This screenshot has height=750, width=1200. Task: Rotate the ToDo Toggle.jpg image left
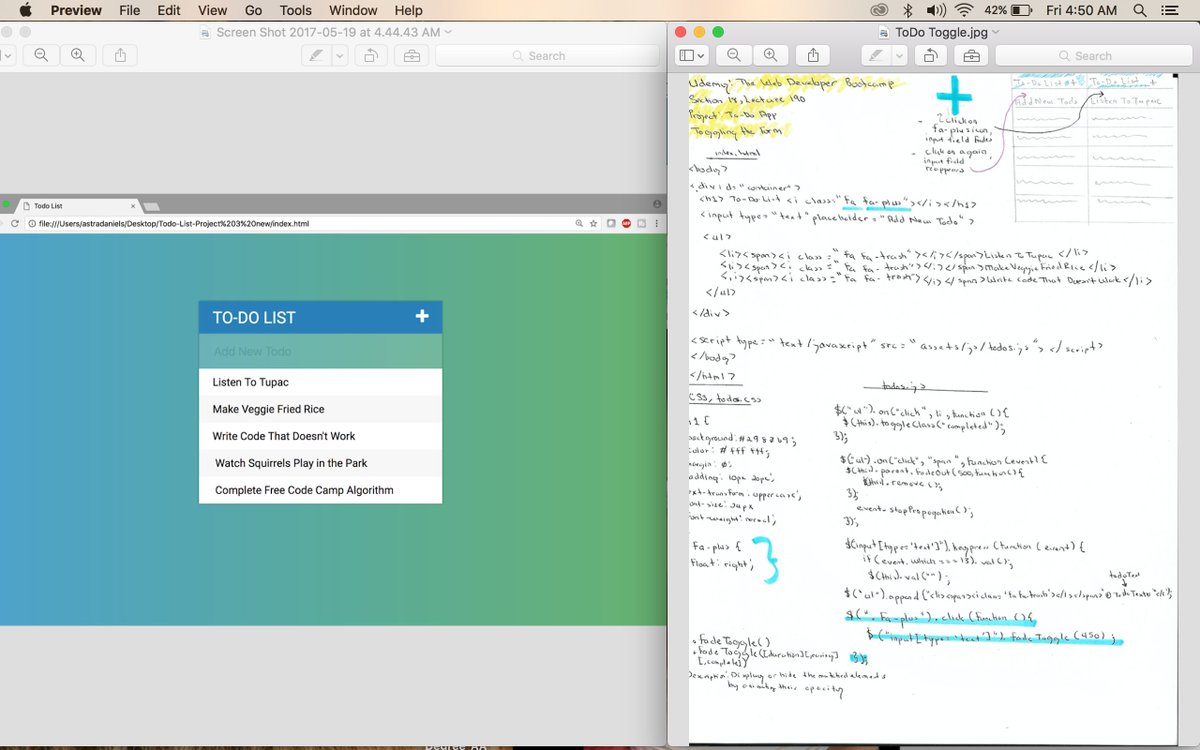pos(929,55)
